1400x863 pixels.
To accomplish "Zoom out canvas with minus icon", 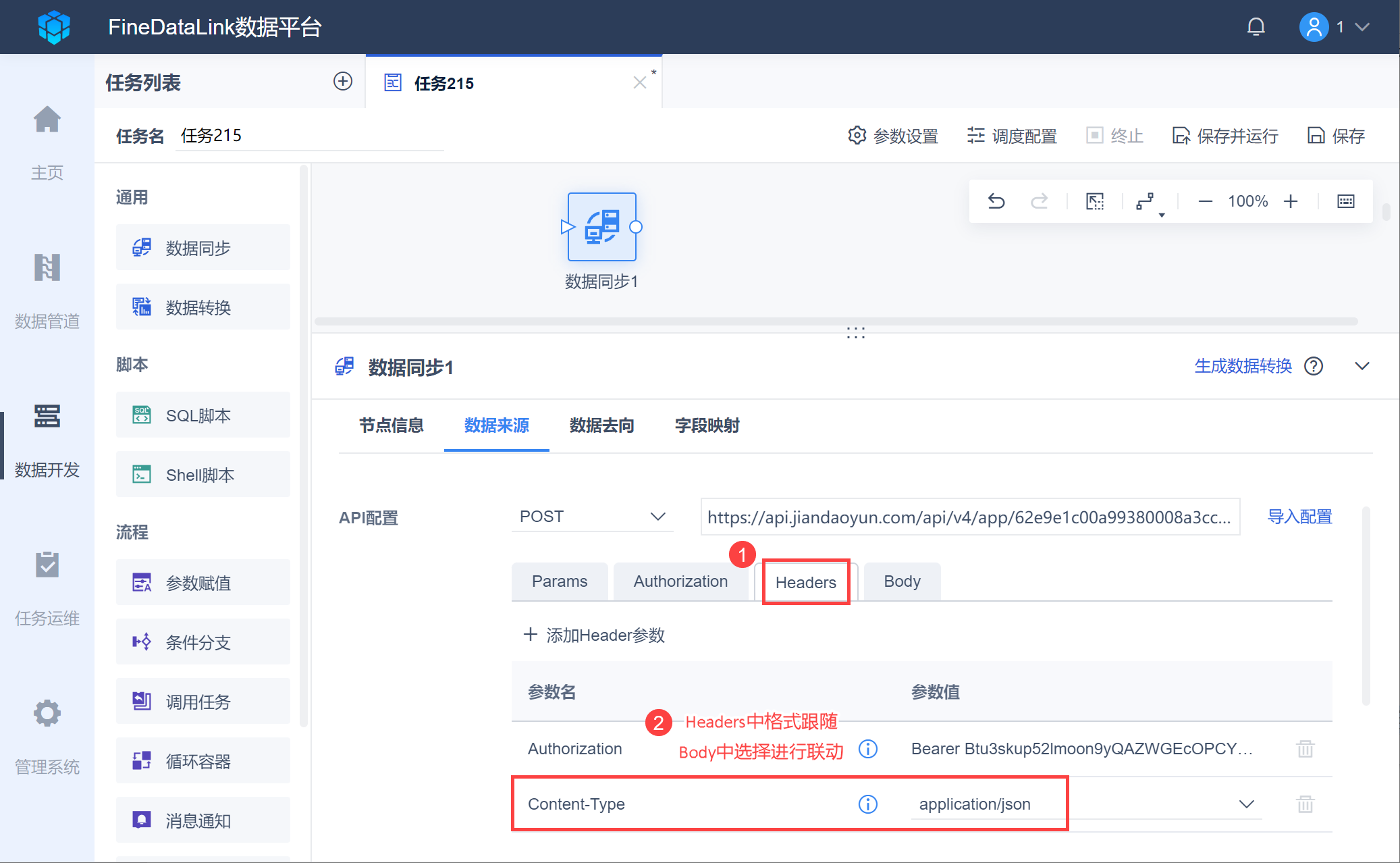I will tap(1205, 201).
